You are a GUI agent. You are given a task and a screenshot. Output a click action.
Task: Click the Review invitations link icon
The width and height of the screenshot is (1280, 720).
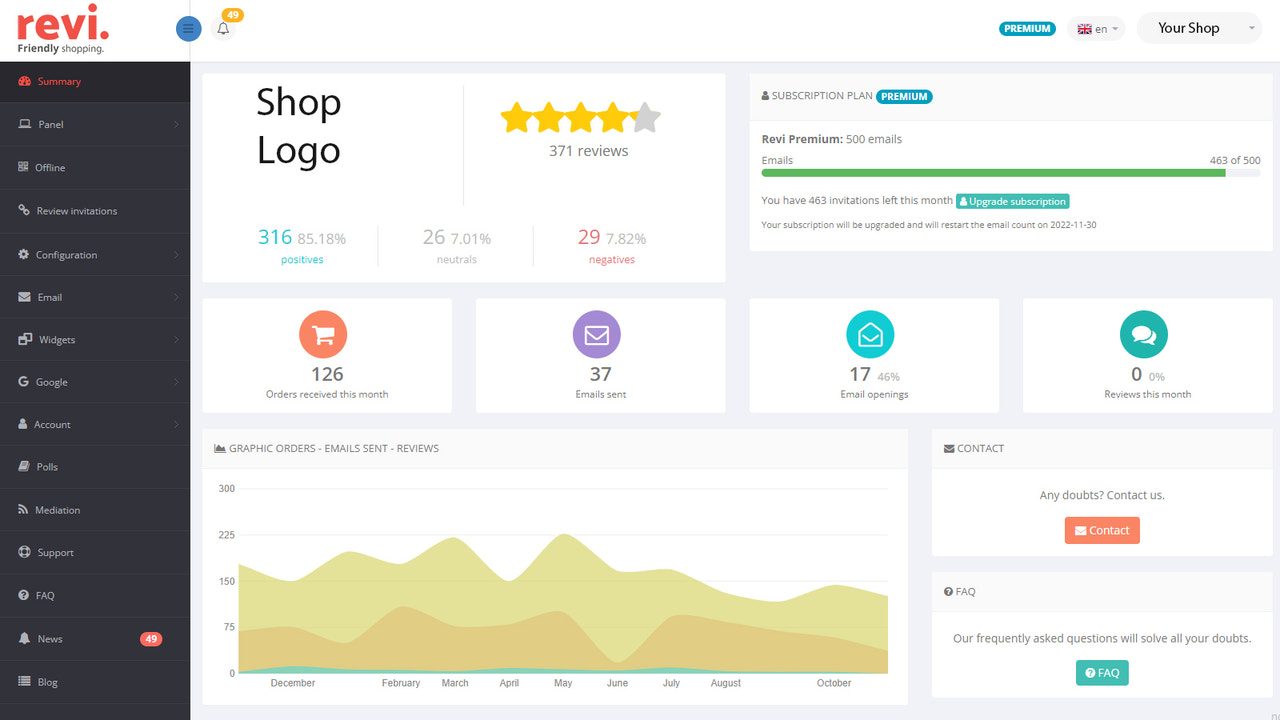pyautogui.click(x=24, y=210)
